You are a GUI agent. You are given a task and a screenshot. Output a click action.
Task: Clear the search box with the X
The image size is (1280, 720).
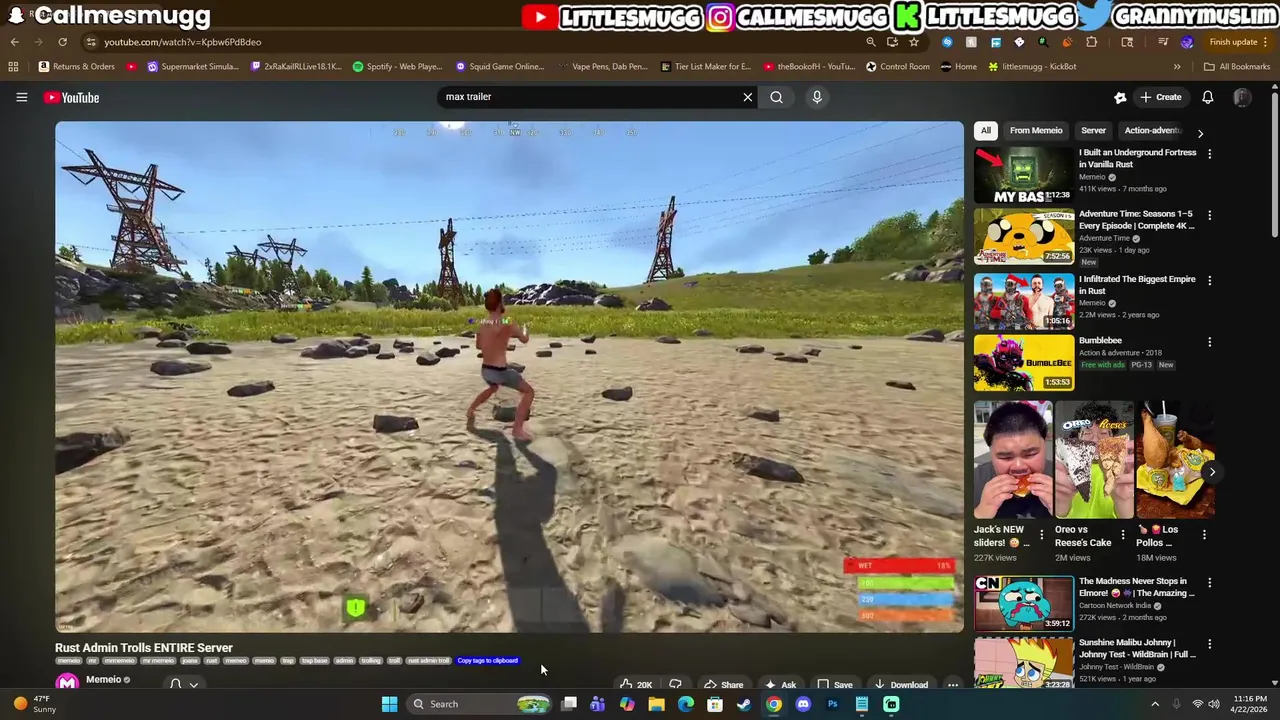[x=747, y=97]
